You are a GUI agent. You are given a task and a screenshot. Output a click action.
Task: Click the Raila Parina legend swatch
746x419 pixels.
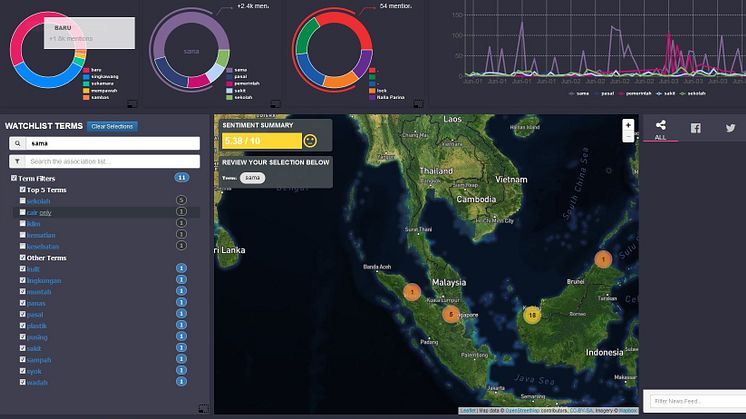pyautogui.click(x=372, y=97)
